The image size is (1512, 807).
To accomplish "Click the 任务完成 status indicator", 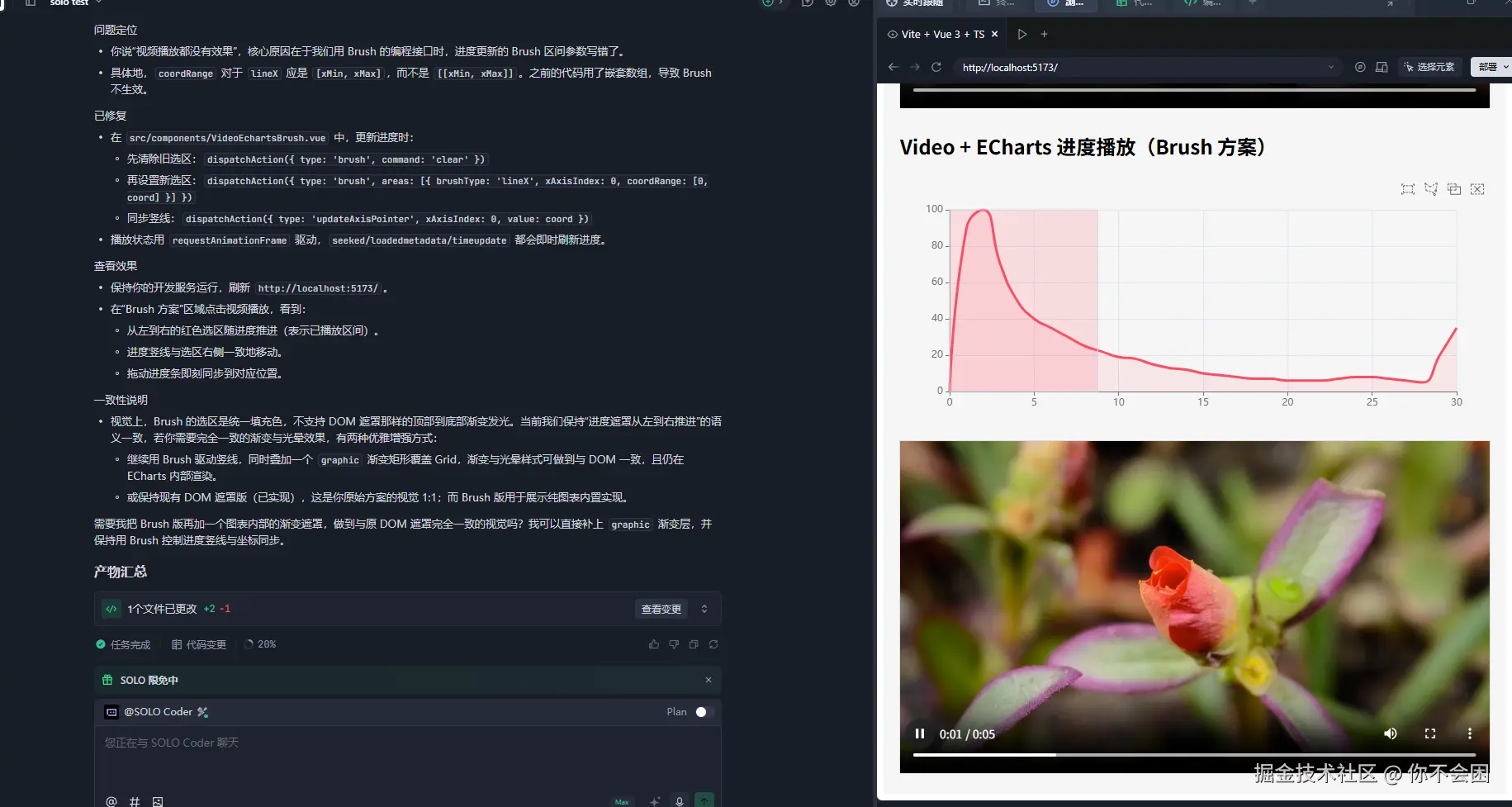I will [123, 644].
